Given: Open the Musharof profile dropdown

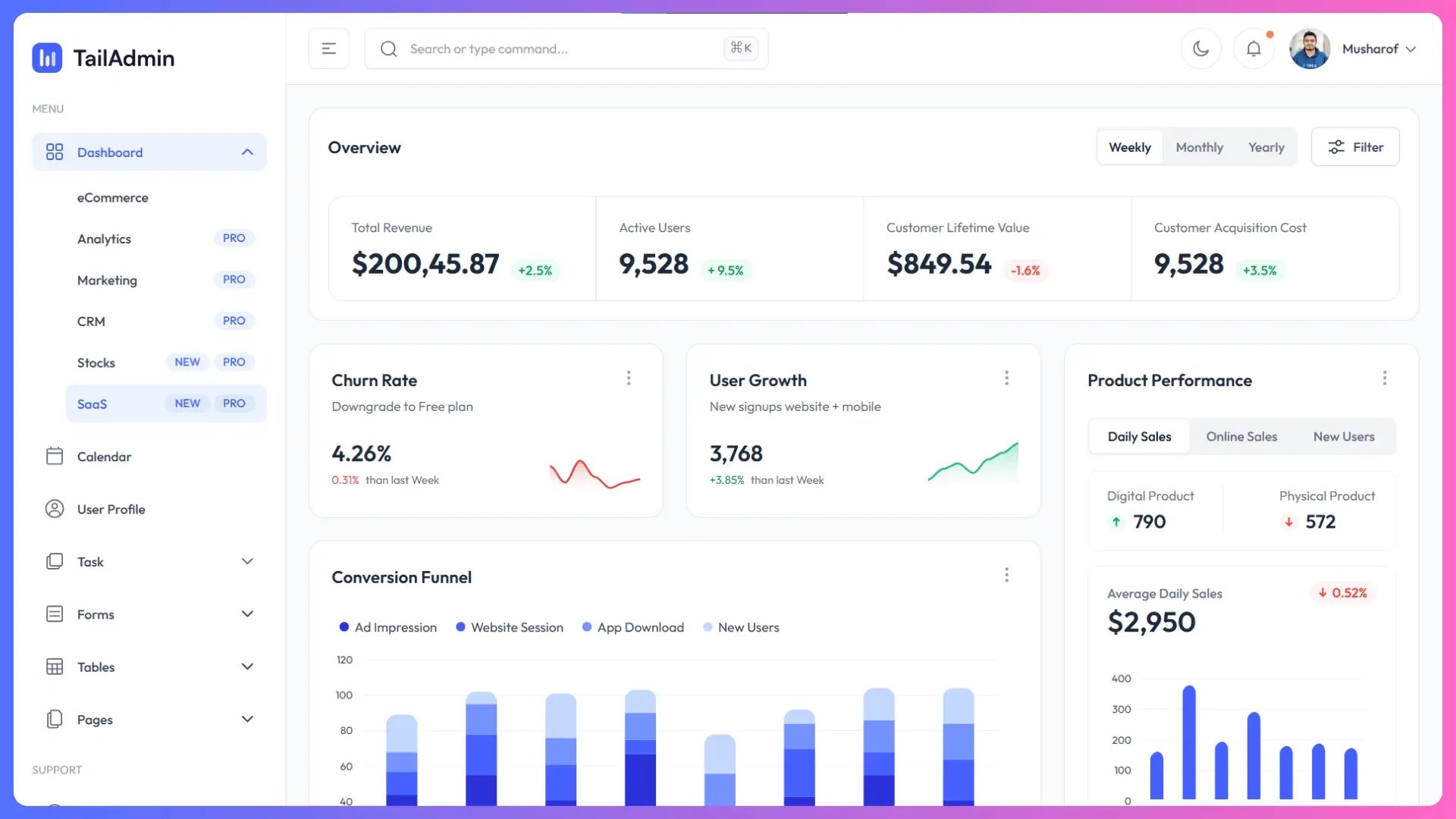Looking at the screenshot, I should click(x=1378, y=48).
